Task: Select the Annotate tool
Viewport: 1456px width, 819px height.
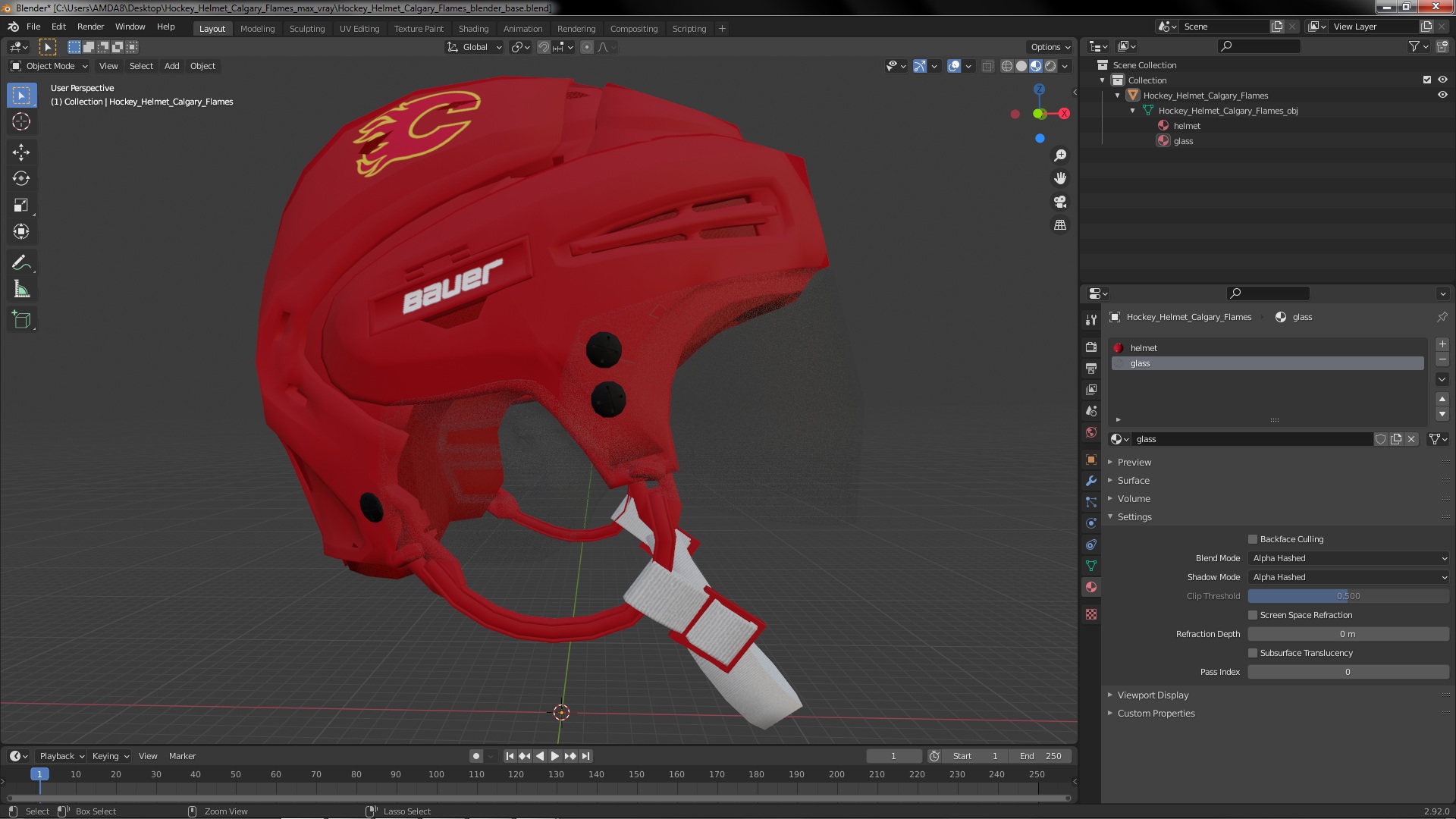Action: point(21,263)
